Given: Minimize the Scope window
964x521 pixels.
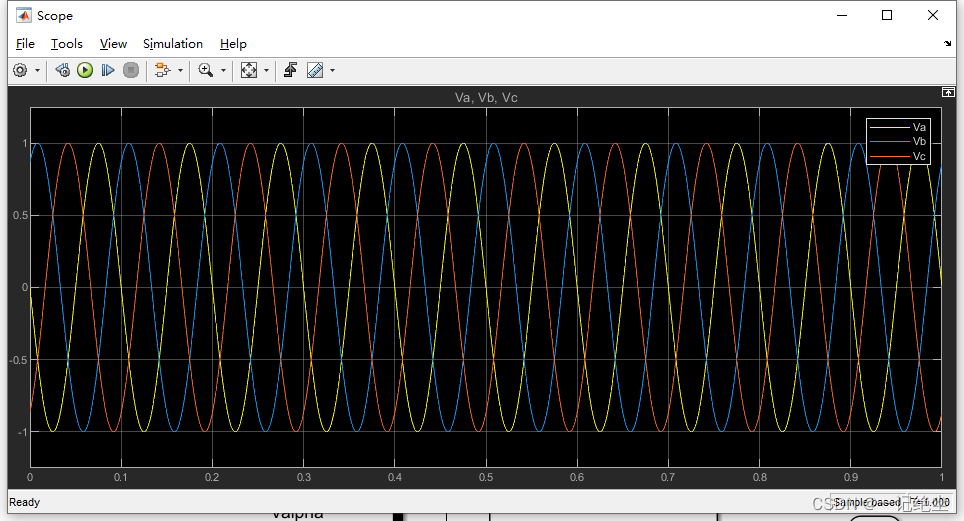Looking at the screenshot, I should pos(842,15).
